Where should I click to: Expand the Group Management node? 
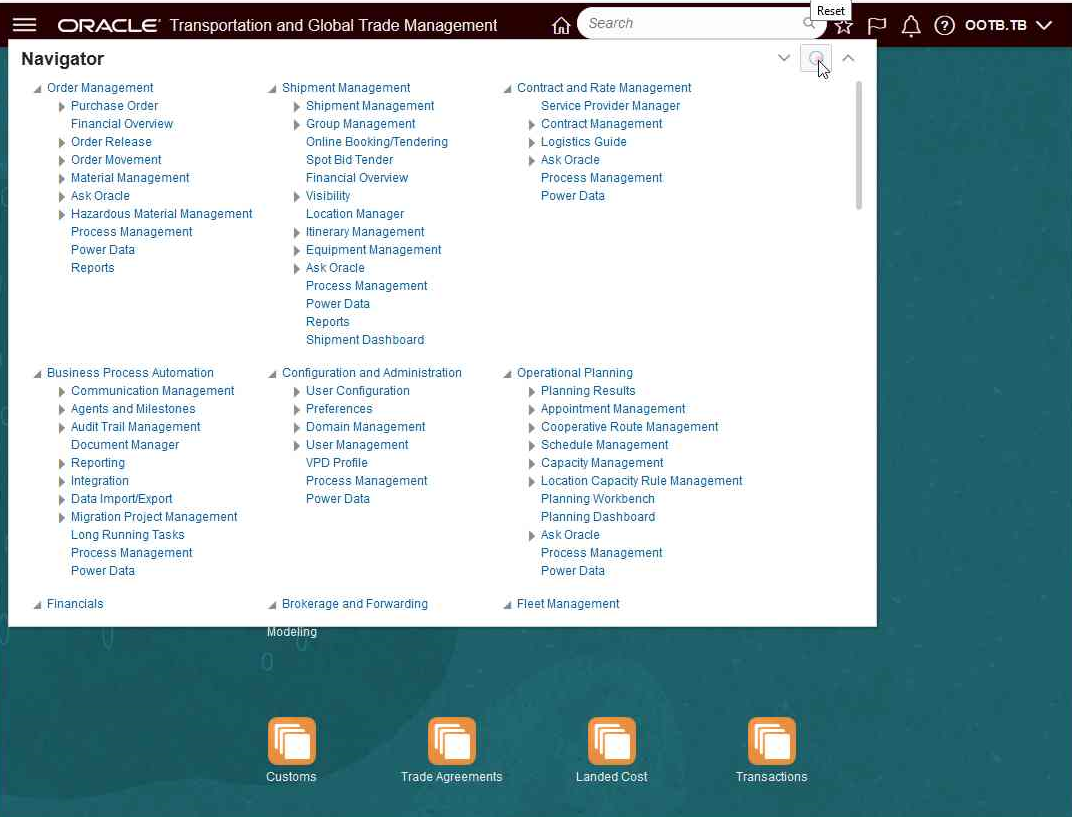coord(297,124)
